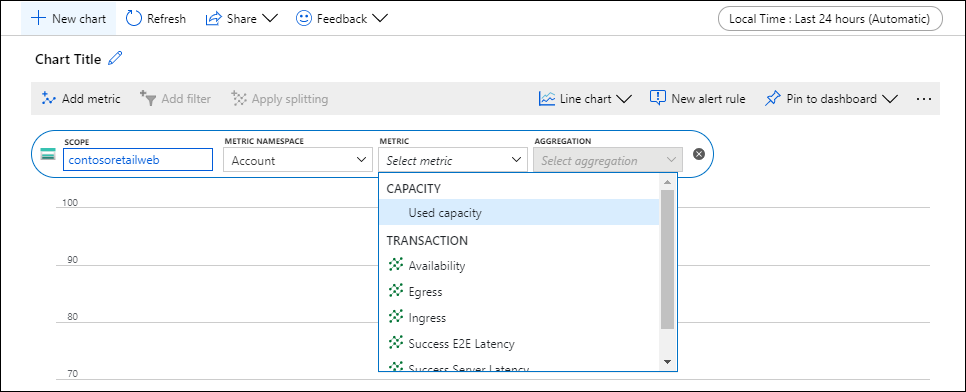Image resolution: width=966 pixels, height=392 pixels.
Task: Click the contosoretailweb scope field
Action: 138,160
